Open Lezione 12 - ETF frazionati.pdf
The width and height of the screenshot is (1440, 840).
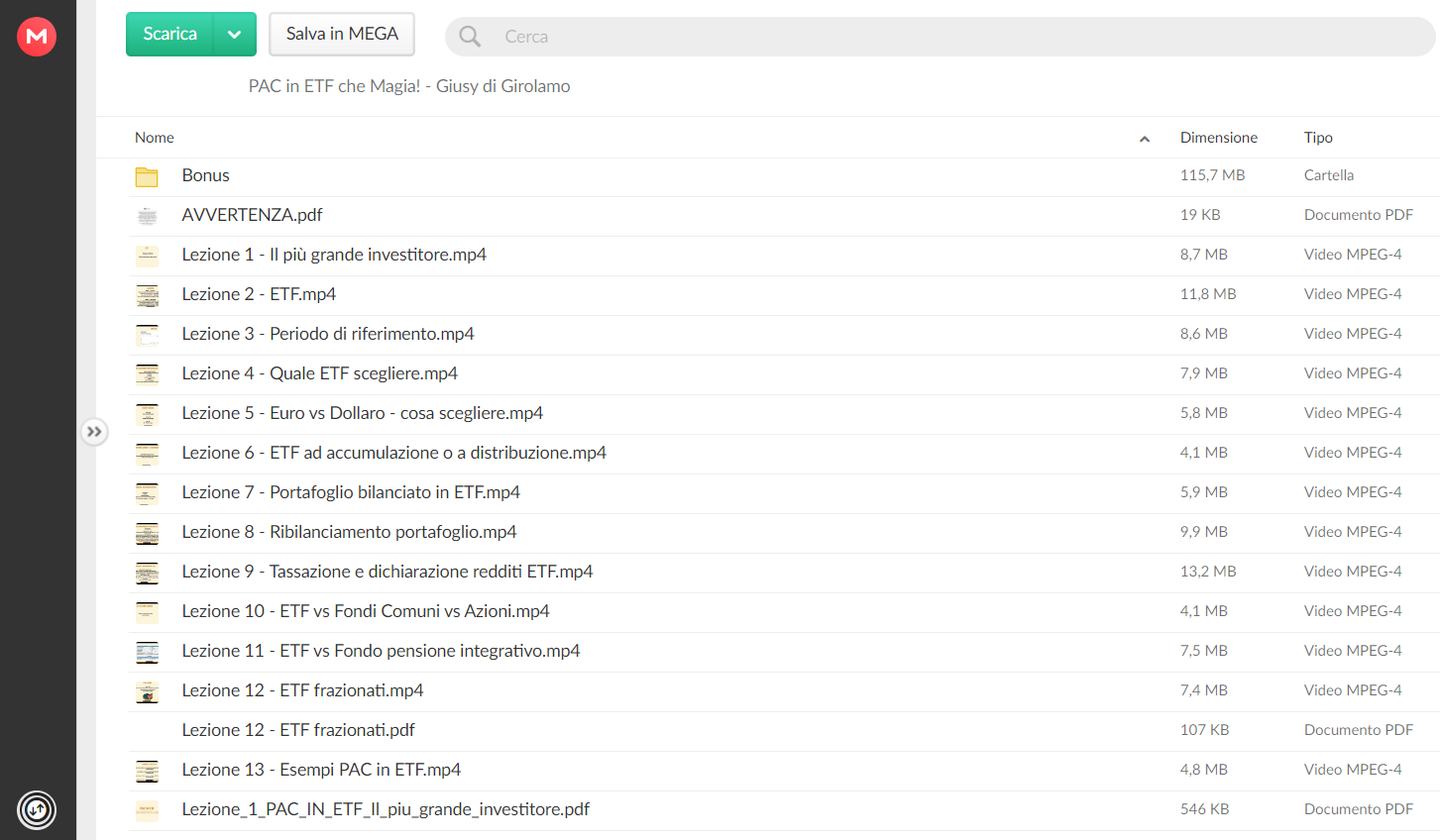pos(298,730)
